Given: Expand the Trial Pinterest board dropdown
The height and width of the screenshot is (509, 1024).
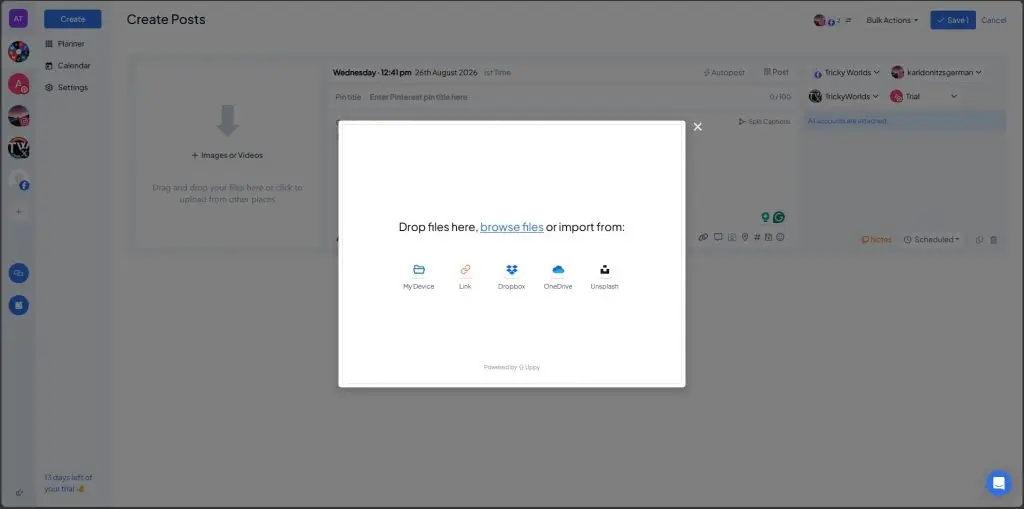Looking at the screenshot, I should coord(923,96).
